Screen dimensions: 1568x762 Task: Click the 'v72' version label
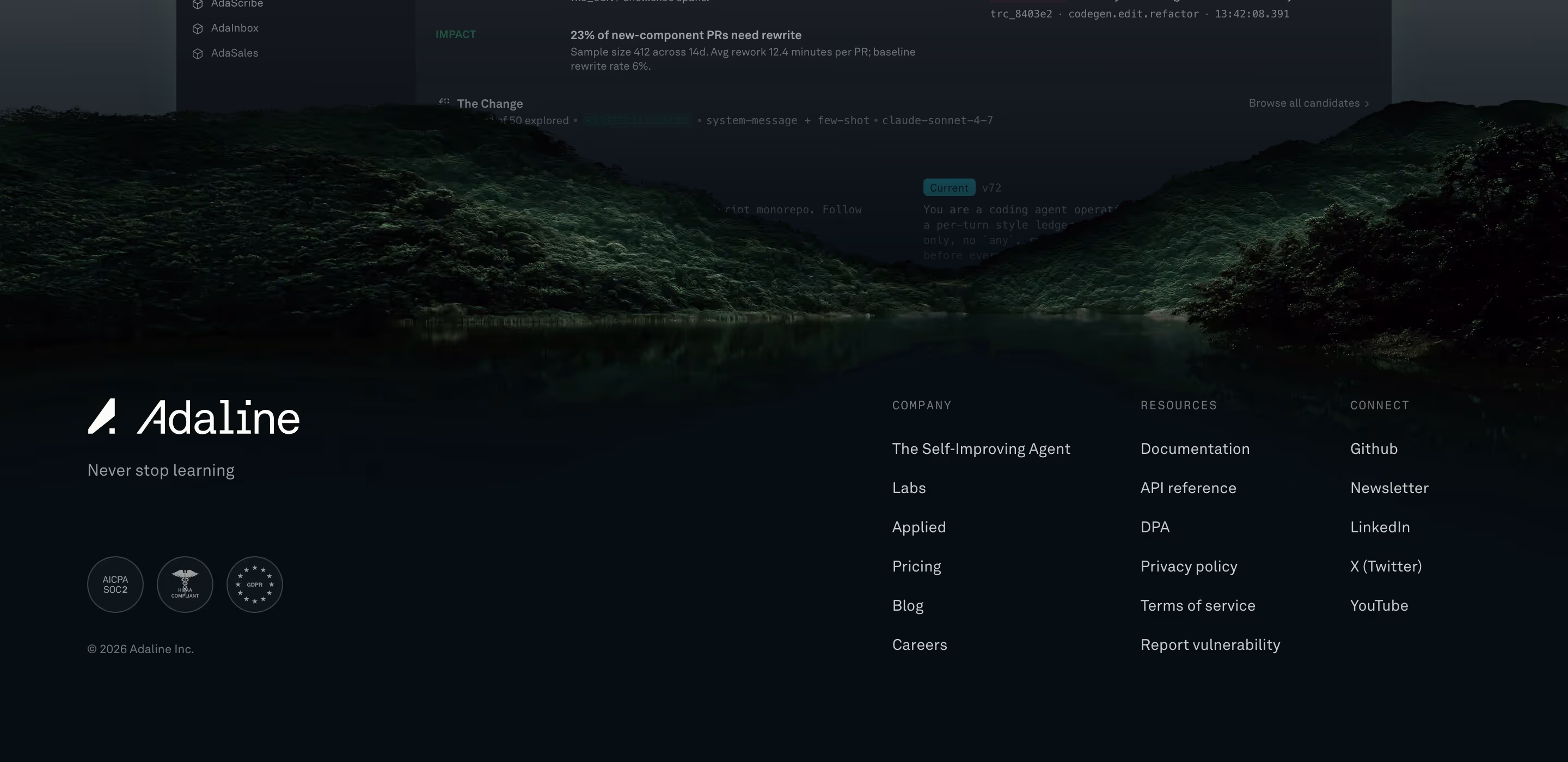click(991, 187)
